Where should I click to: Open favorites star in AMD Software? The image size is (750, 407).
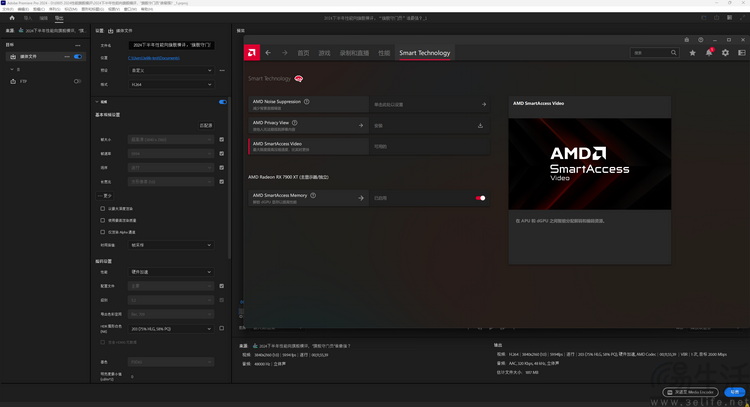[x=692, y=53]
